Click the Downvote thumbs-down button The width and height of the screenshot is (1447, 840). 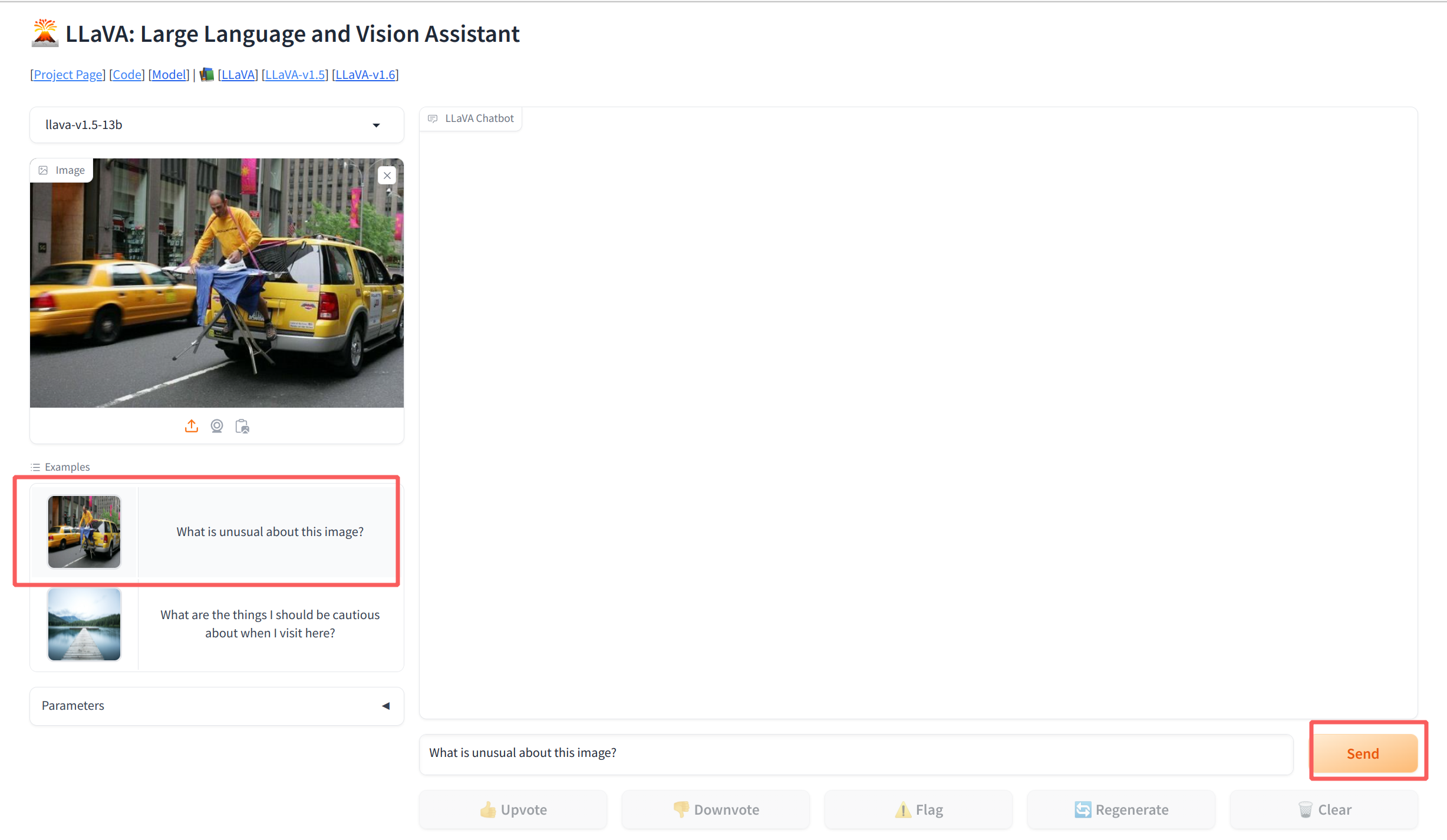click(716, 809)
